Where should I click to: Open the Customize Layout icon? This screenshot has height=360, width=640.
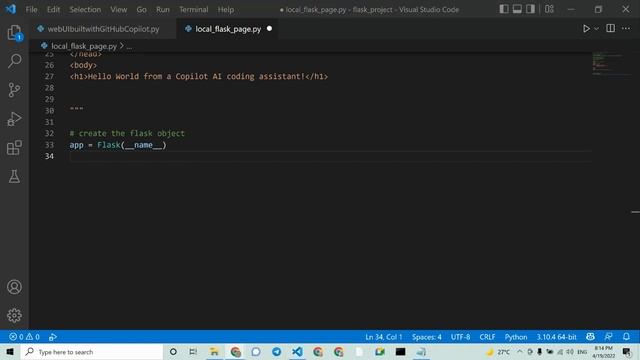pos(549,9)
